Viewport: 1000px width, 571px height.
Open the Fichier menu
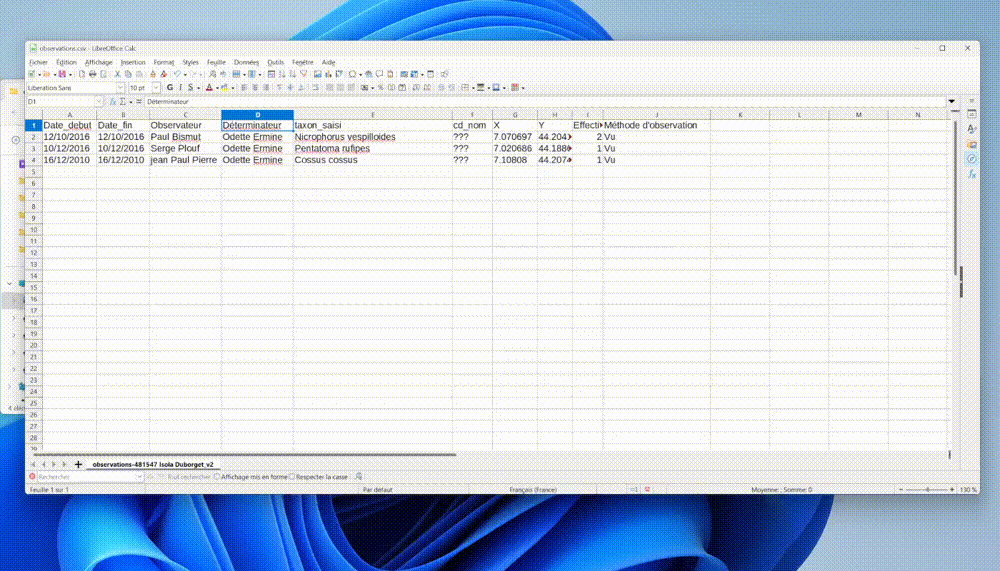pos(38,63)
